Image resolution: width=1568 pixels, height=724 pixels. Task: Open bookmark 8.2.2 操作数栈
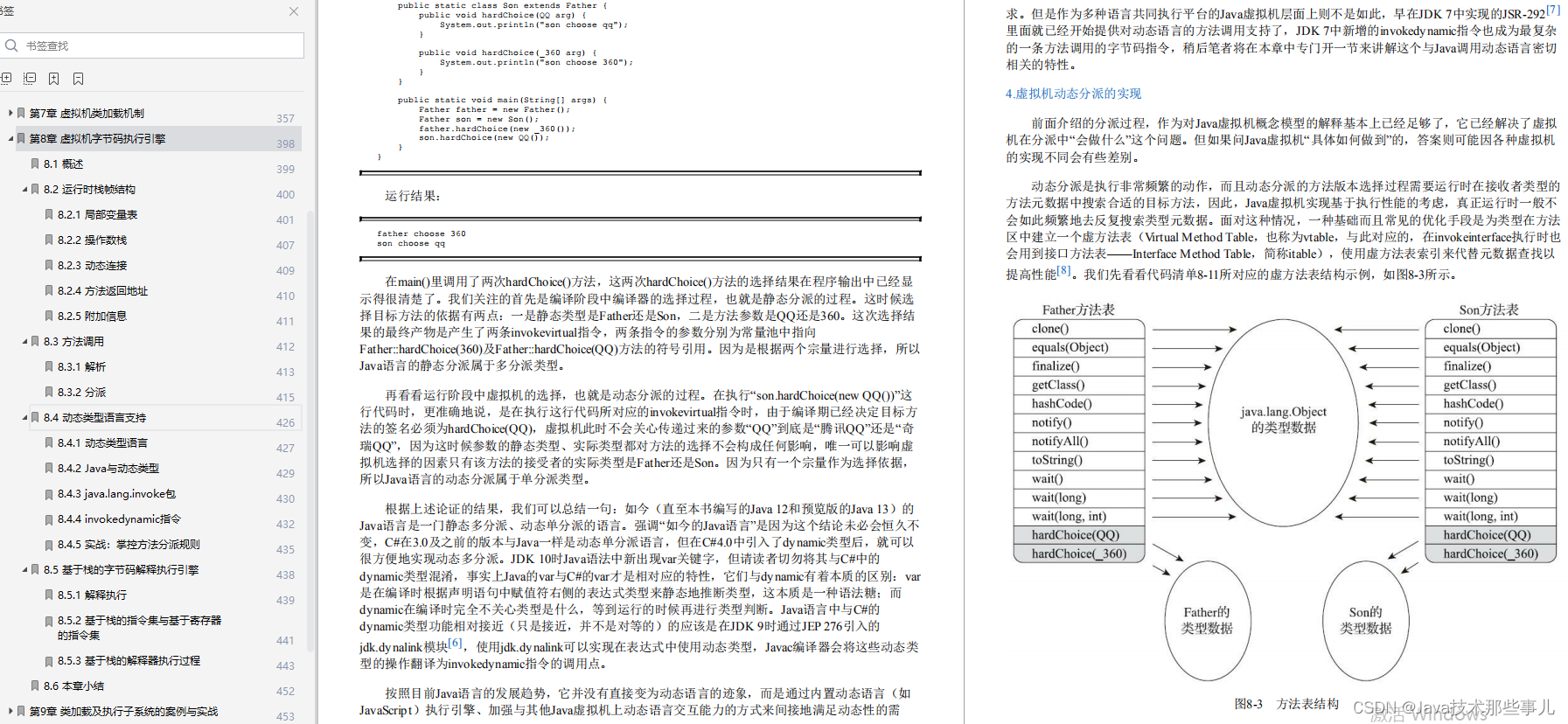tap(92, 240)
